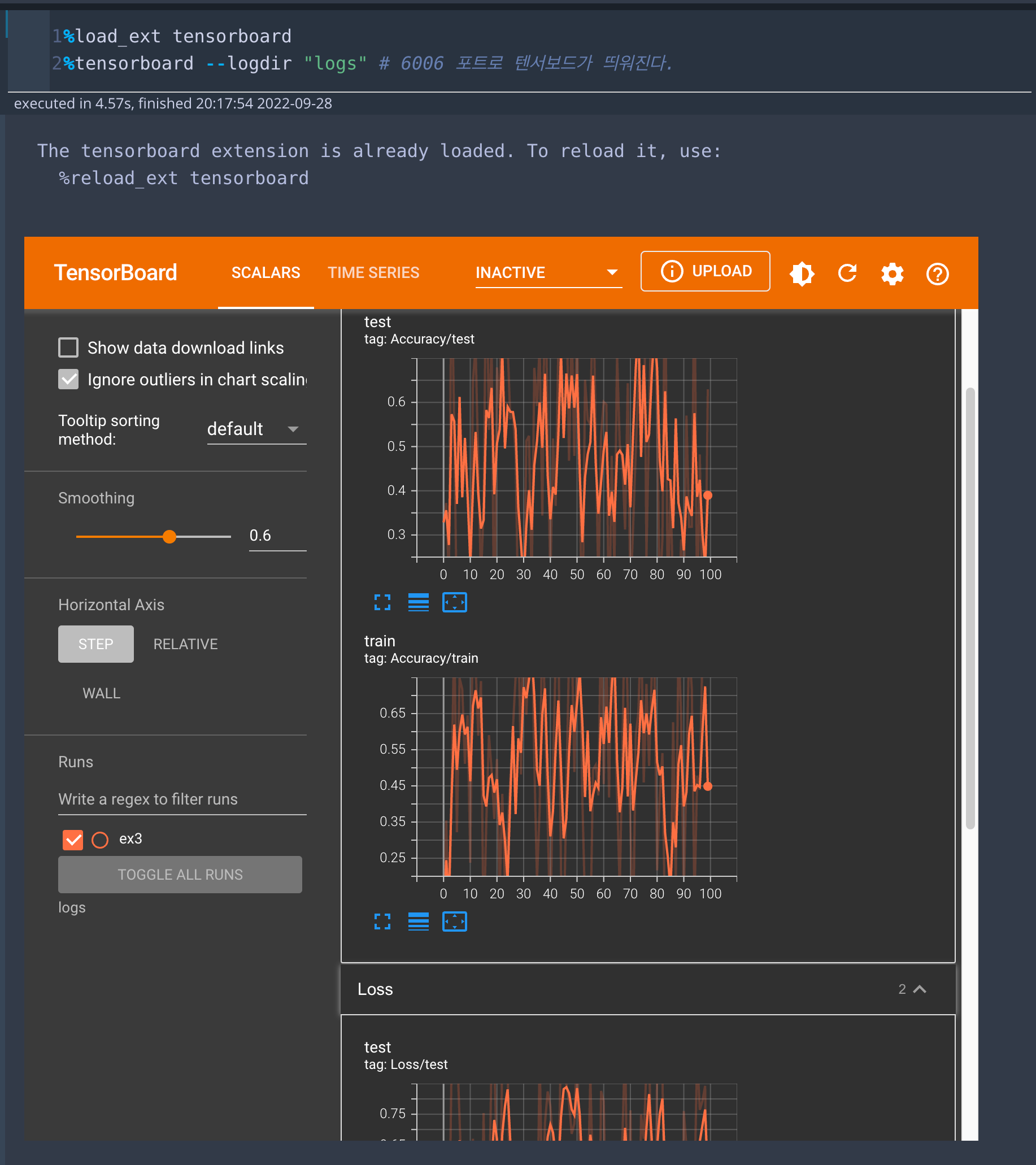
Task: Click the 'logs' directory label
Action: [72, 907]
